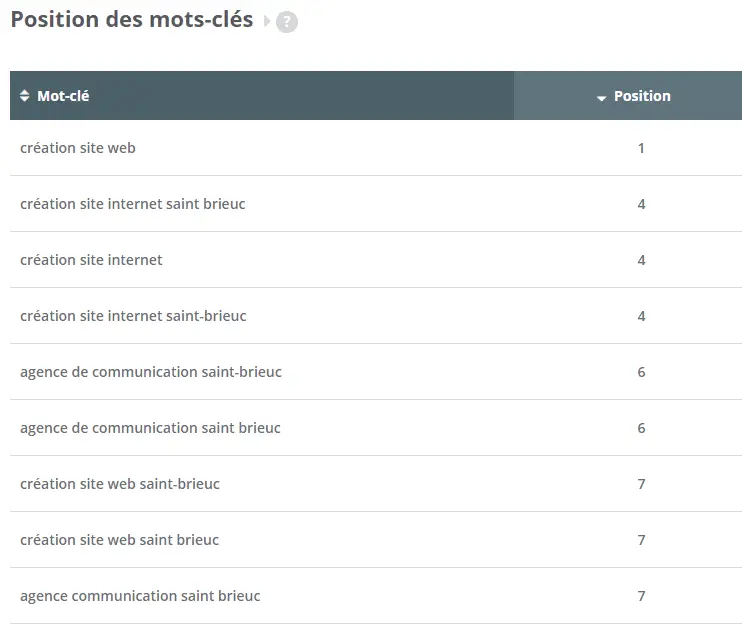Select 'agence de communication saint brieuc' keyword
Image resolution: width=742 pixels, height=624 pixels.
point(150,428)
